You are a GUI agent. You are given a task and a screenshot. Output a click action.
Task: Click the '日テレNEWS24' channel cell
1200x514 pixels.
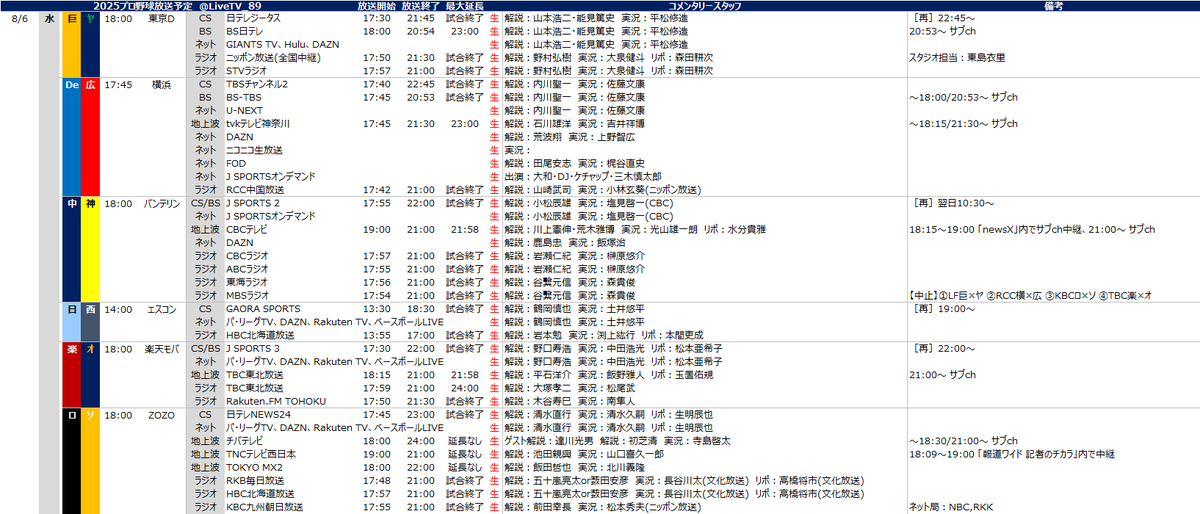[259, 414]
